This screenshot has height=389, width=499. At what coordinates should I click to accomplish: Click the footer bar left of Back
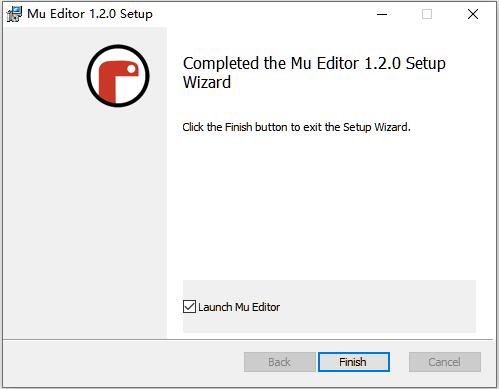123,362
